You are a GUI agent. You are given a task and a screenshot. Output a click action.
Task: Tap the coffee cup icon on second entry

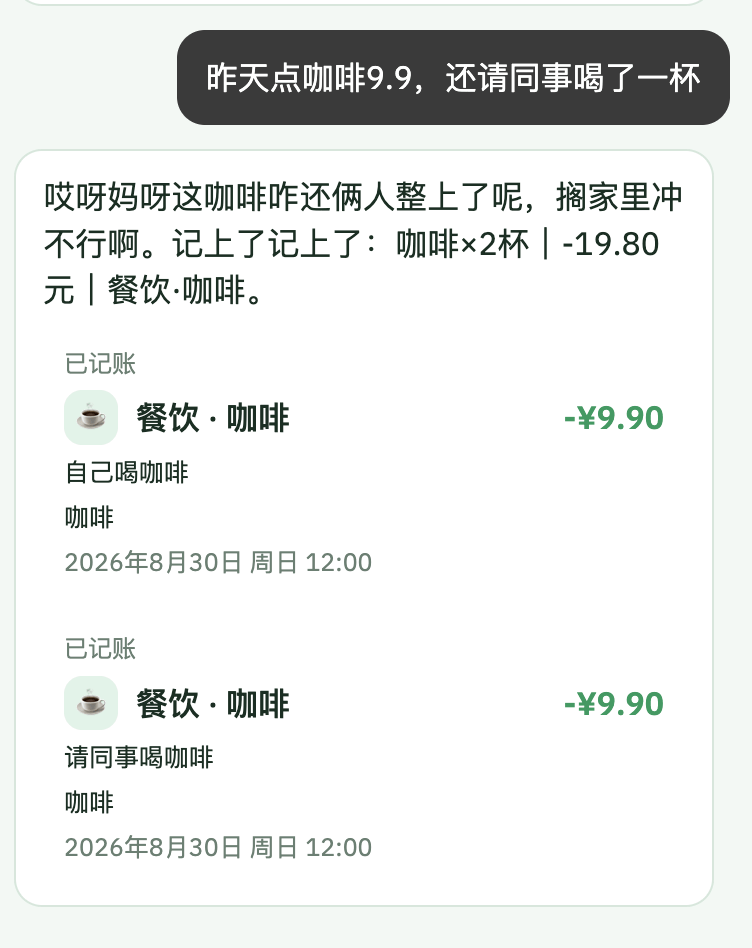pyautogui.click(x=91, y=703)
